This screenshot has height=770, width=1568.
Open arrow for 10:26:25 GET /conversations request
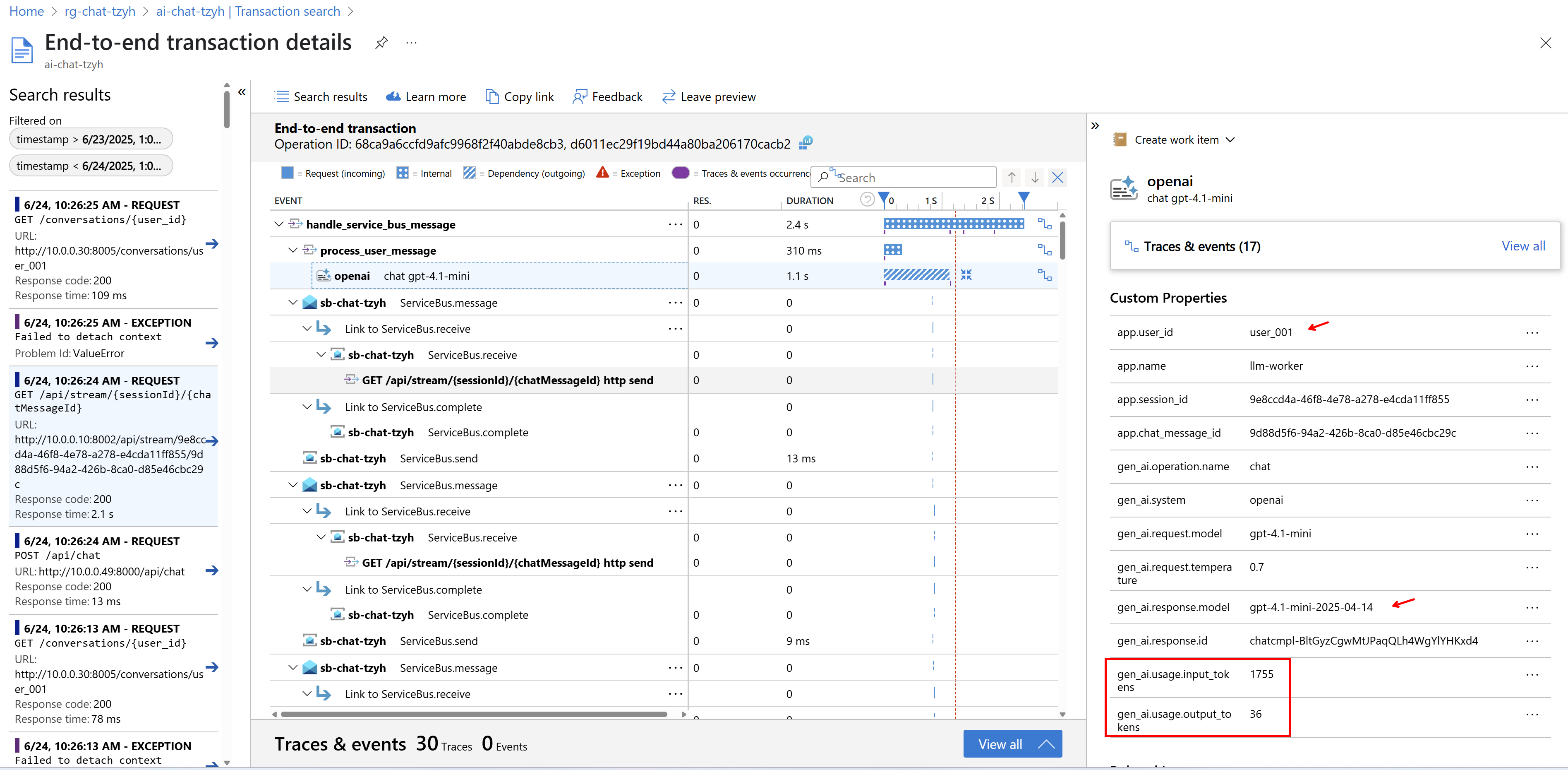click(212, 244)
